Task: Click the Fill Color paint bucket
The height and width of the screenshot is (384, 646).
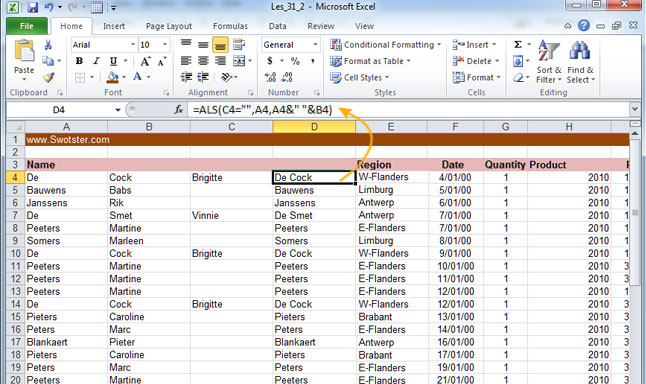Action: coord(112,77)
